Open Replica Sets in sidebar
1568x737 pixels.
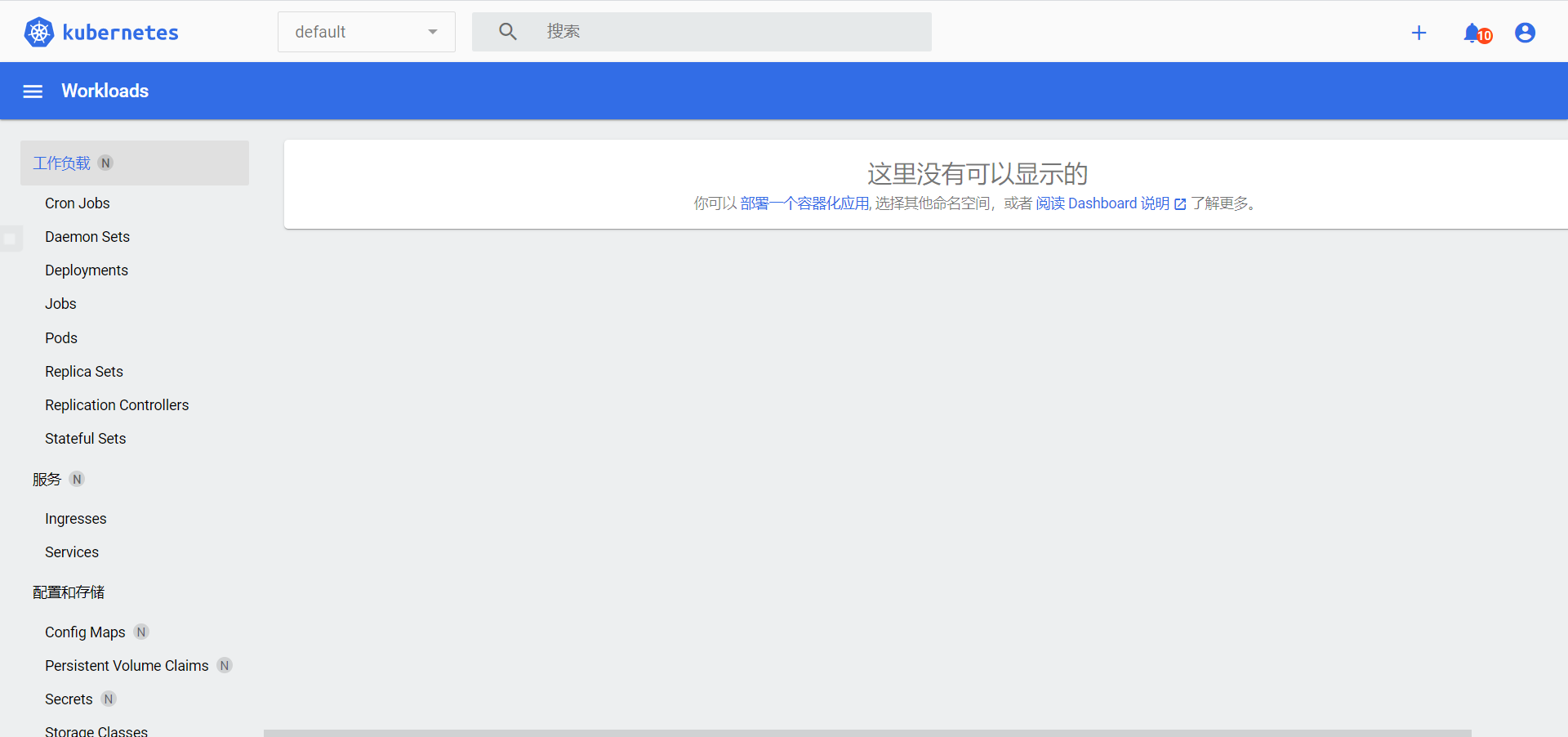84,372
